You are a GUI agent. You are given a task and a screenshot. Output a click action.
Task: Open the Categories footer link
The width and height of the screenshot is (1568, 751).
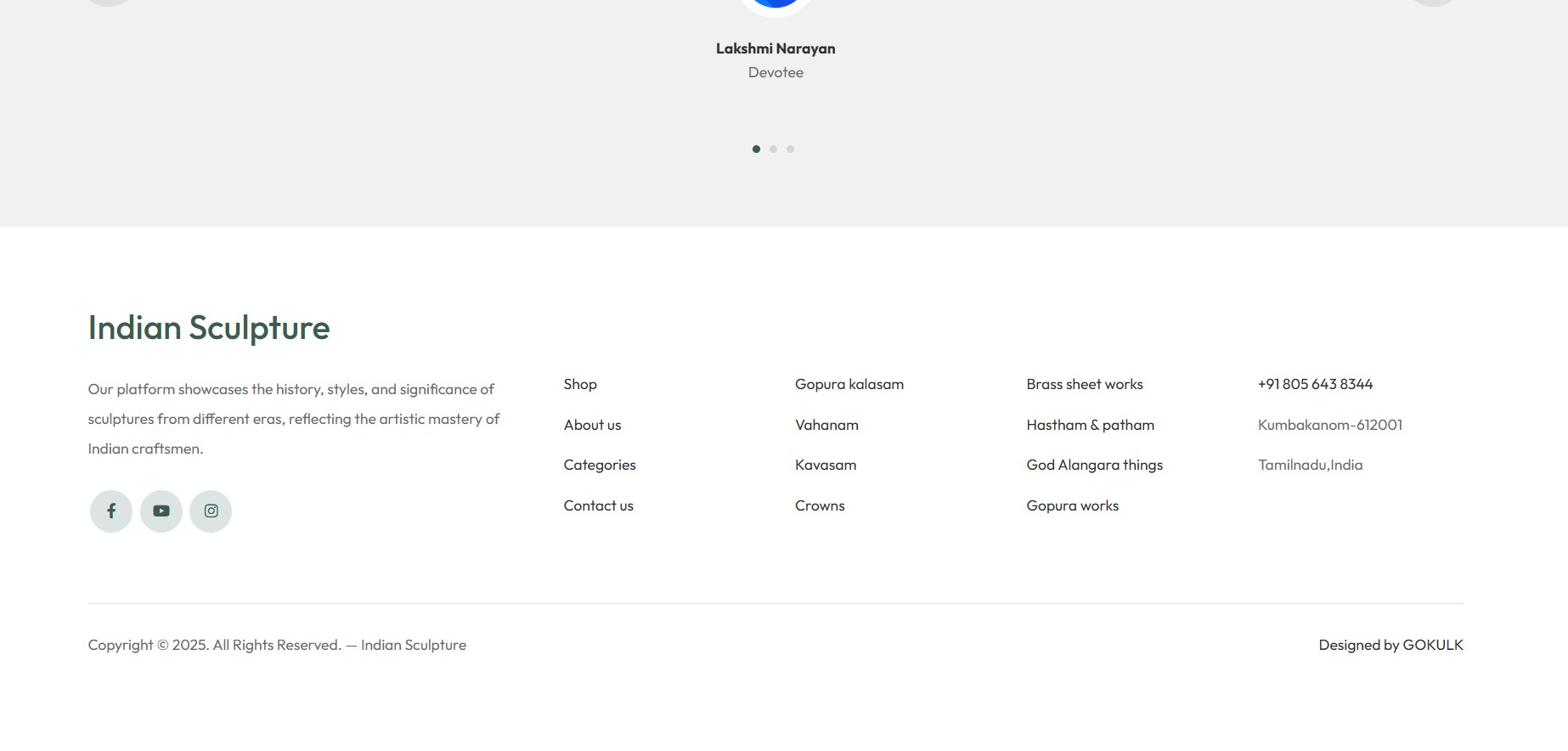600,465
